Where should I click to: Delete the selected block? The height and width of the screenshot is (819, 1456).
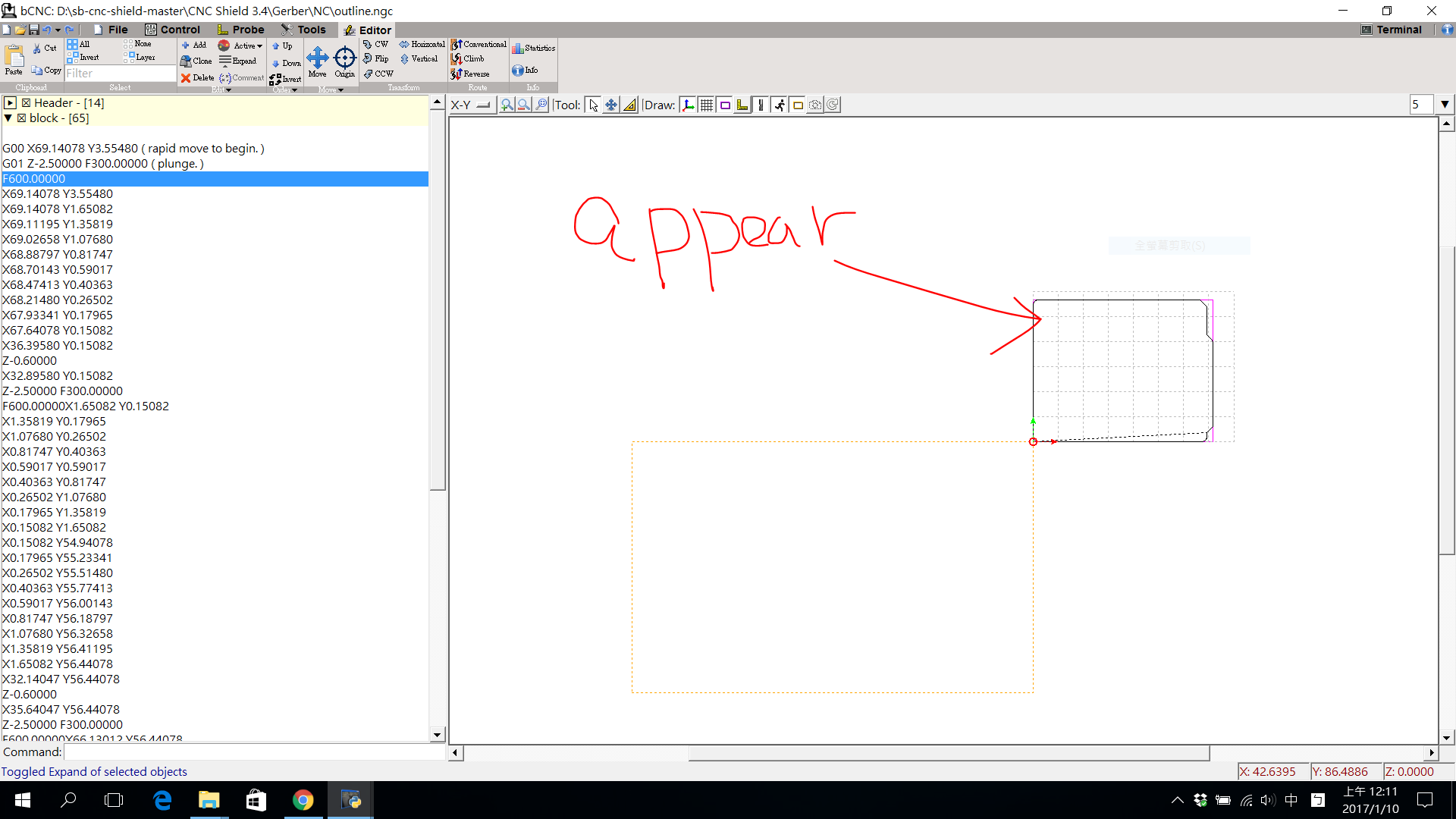pyautogui.click(x=197, y=78)
